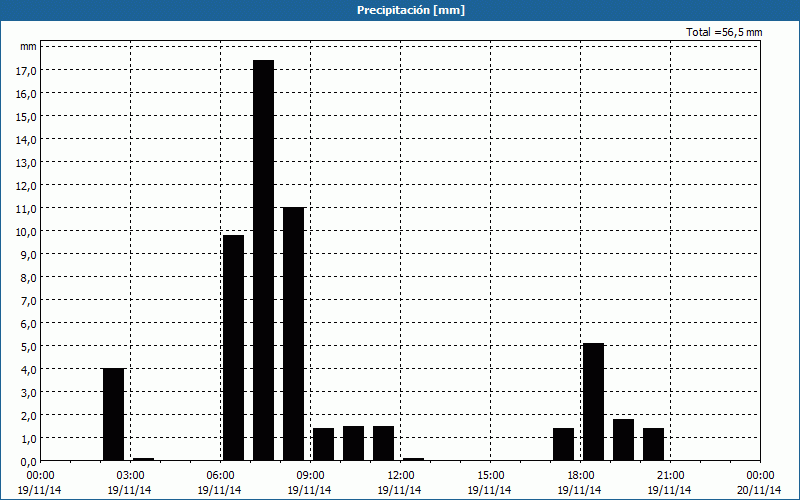Select the 1,0 y-axis value
The image size is (800, 500).
(x=29, y=438)
